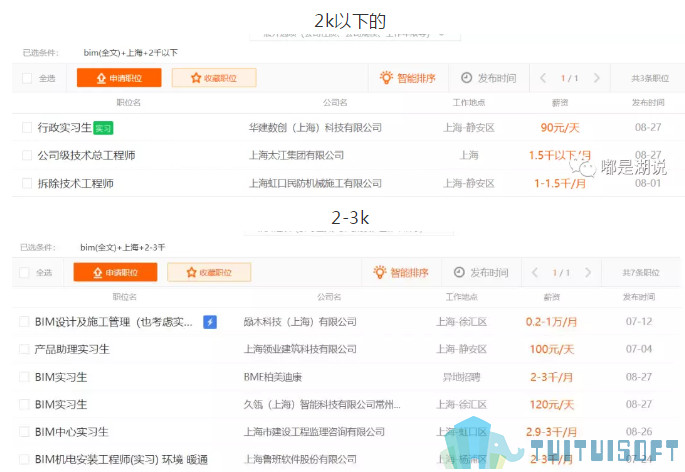Sort by 发布时间 in the 2千以下 list
Screen dimensions: 685x472
pyautogui.click(x=489, y=78)
